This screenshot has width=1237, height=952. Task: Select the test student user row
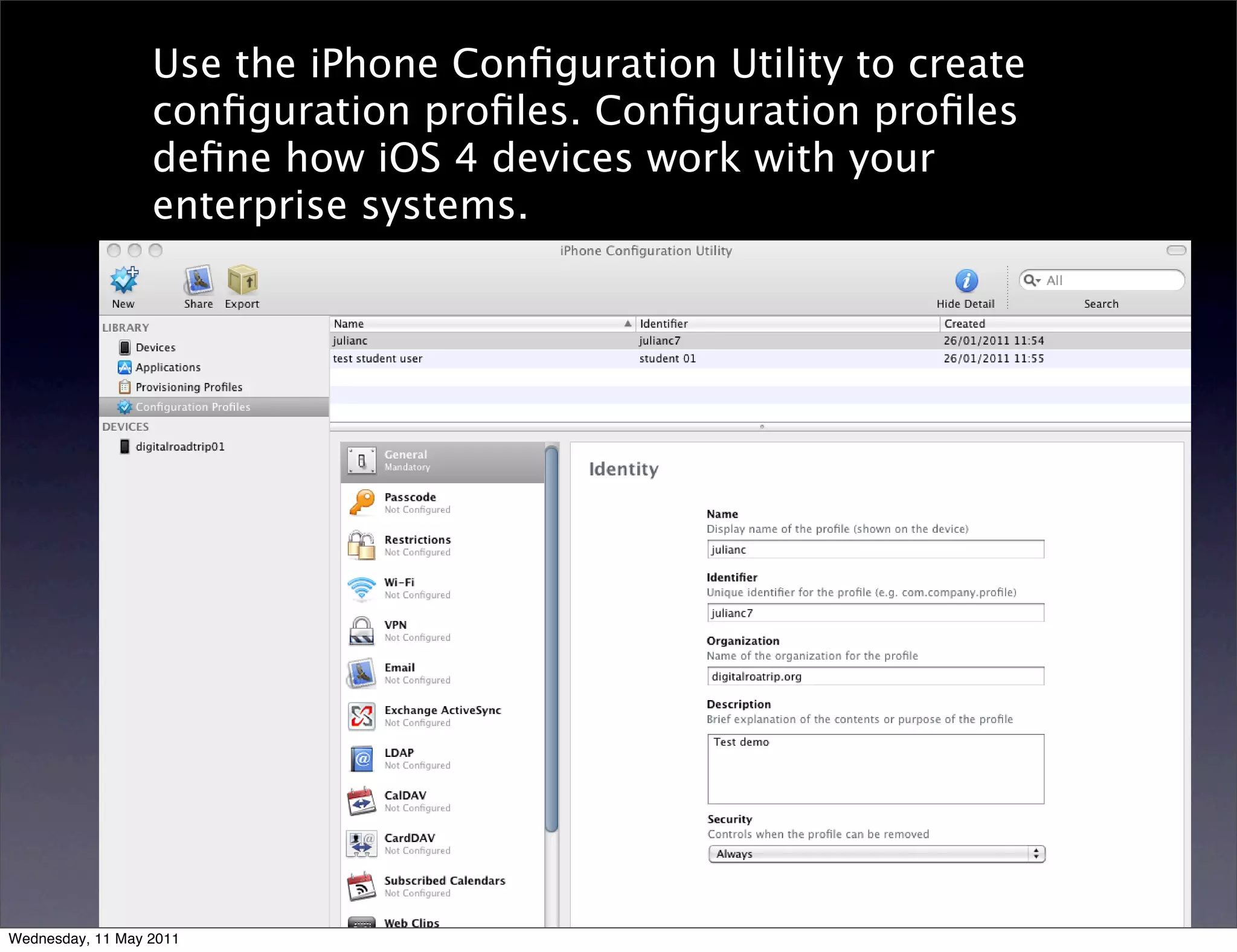[x=760, y=358]
